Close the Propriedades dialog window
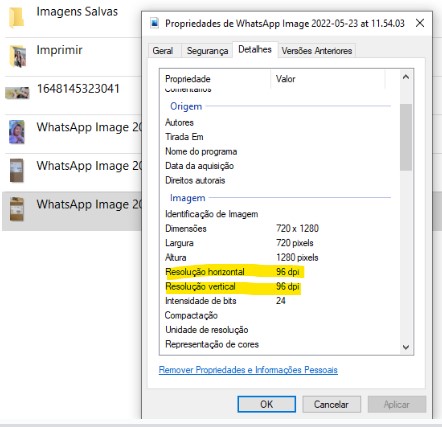This screenshot has width=442, height=427. point(420,23)
